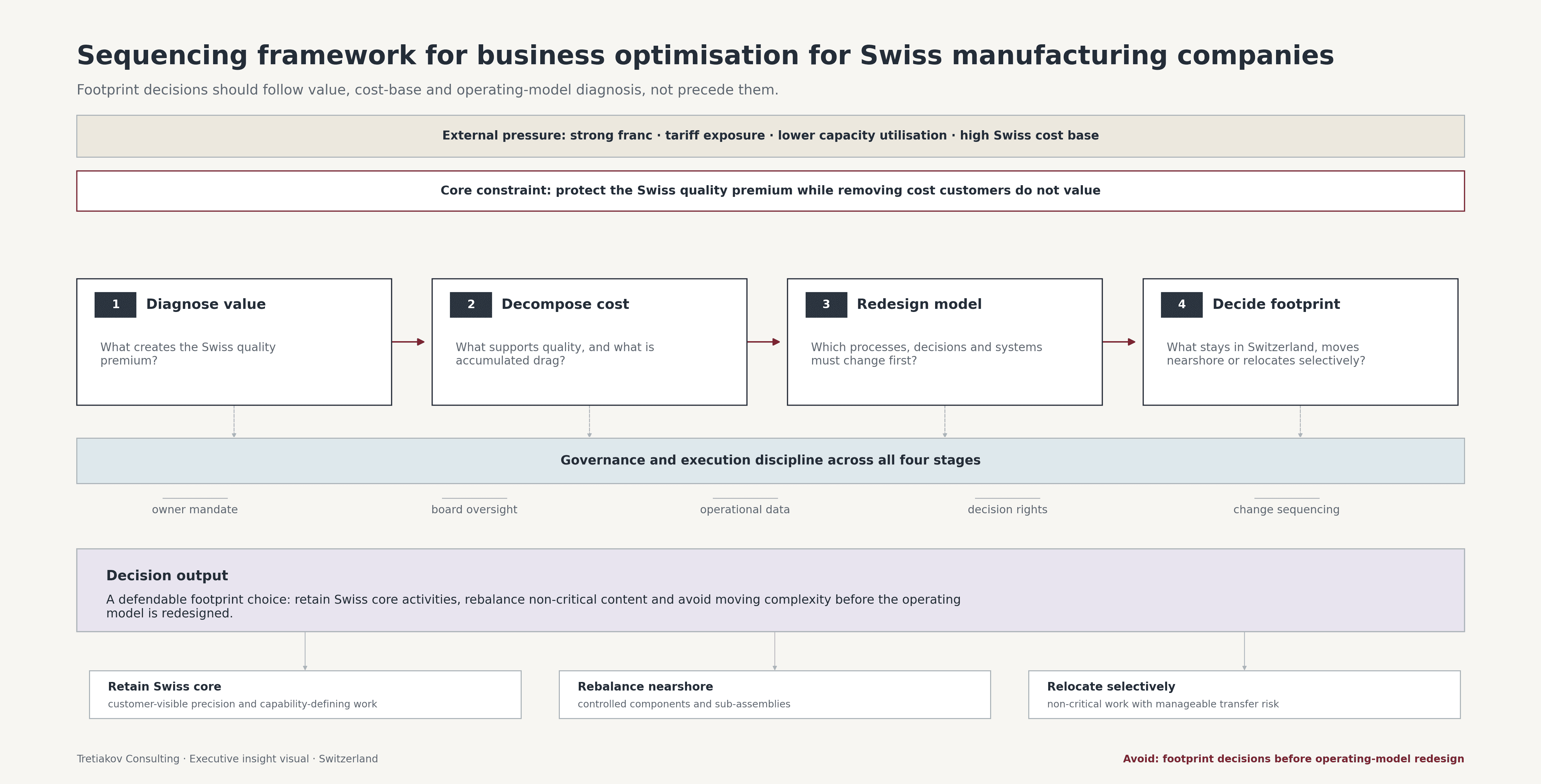
Task: Click 'Which processes, decisions and systems must change first?'
Action: pyautogui.click(x=926, y=354)
